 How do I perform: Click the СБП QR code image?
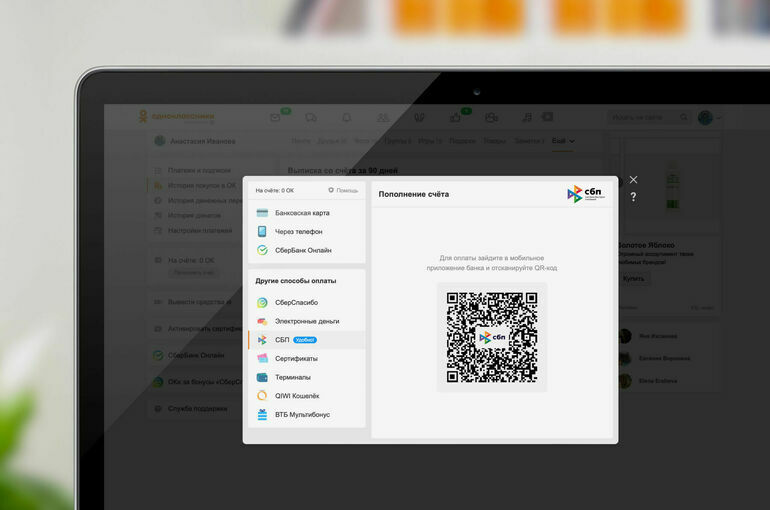click(x=492, y=337)
